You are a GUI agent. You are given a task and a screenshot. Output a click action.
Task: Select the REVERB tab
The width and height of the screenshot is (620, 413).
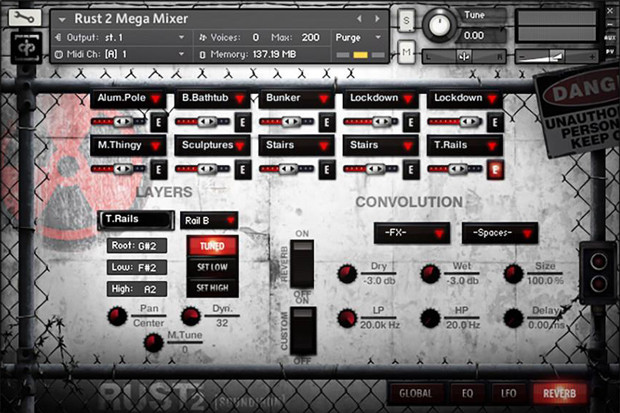pos(559,394)
